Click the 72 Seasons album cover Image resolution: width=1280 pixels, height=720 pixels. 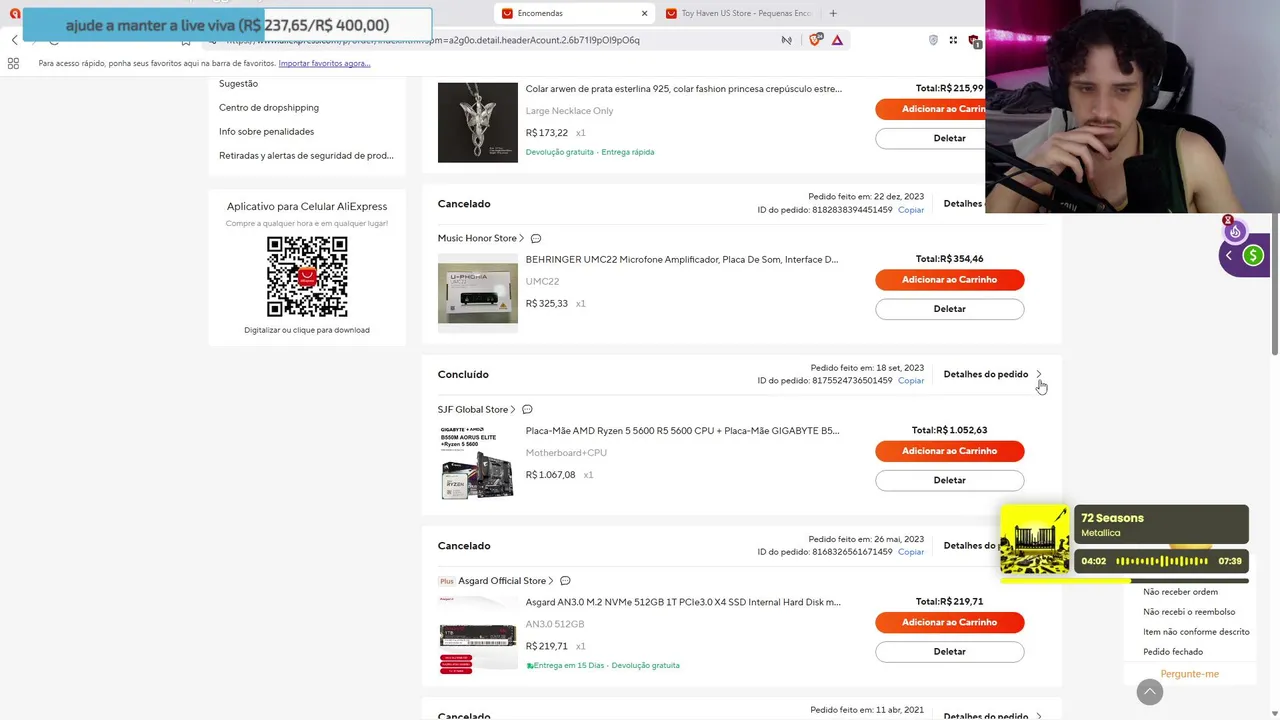pyautogui.click(x=1035, y=540)
